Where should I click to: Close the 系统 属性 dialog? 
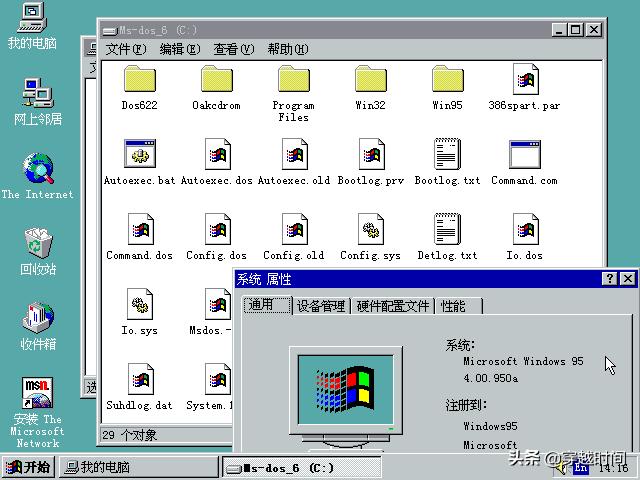(x=628, y=278)
